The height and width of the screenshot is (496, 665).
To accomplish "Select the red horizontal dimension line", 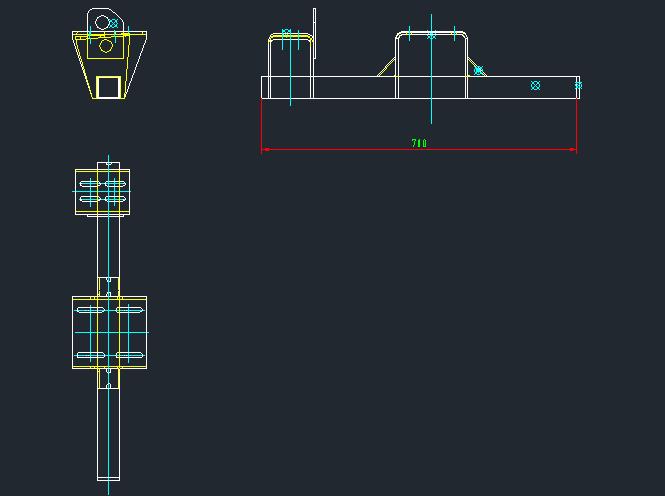I will point(340,150).
